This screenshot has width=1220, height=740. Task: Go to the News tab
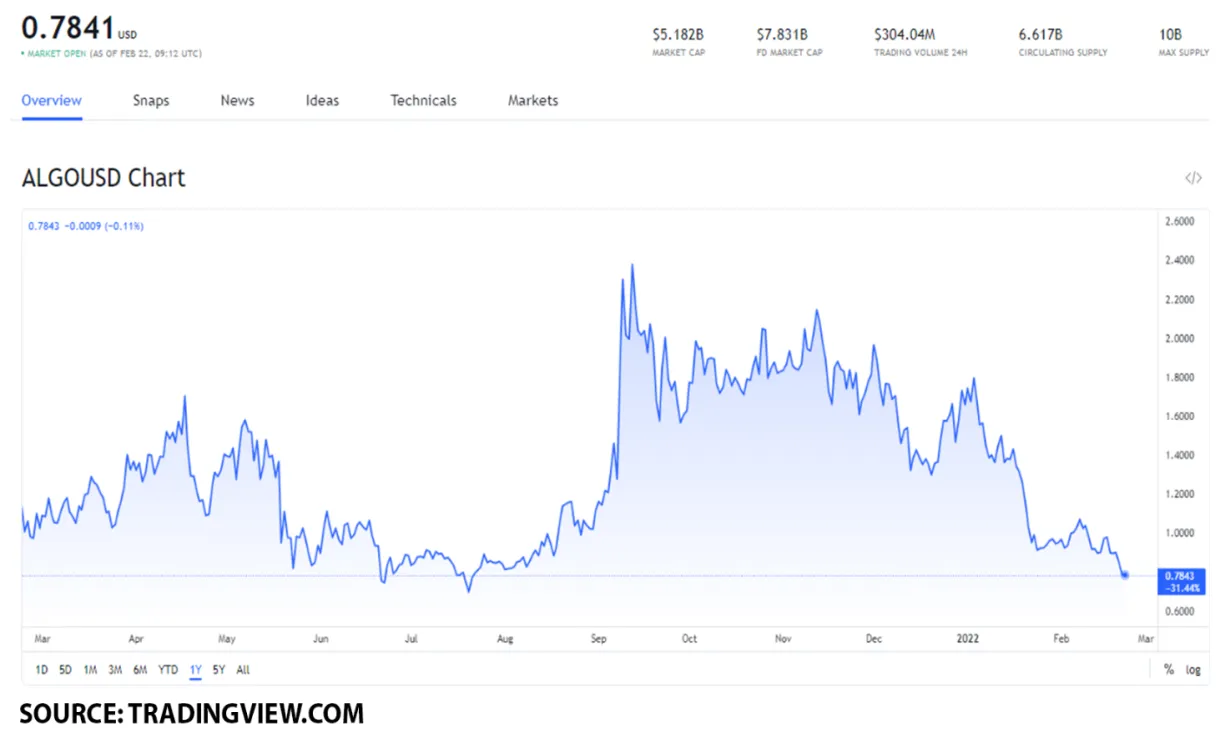click(x=237, y=100)
